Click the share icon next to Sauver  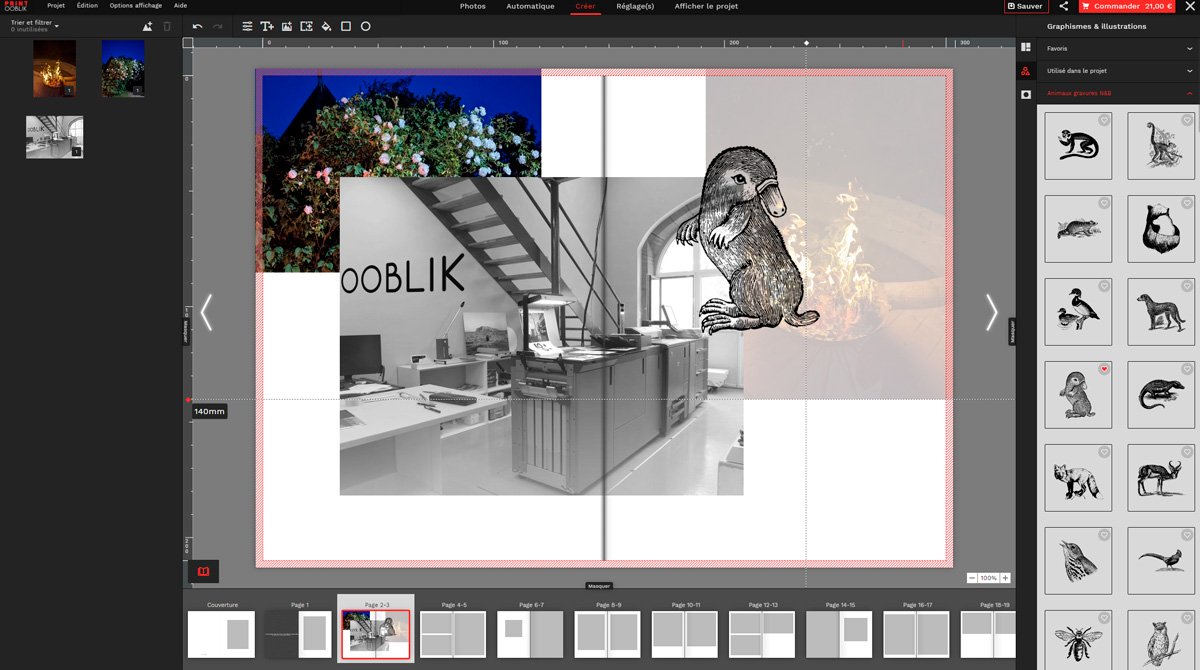[1063, 6]
